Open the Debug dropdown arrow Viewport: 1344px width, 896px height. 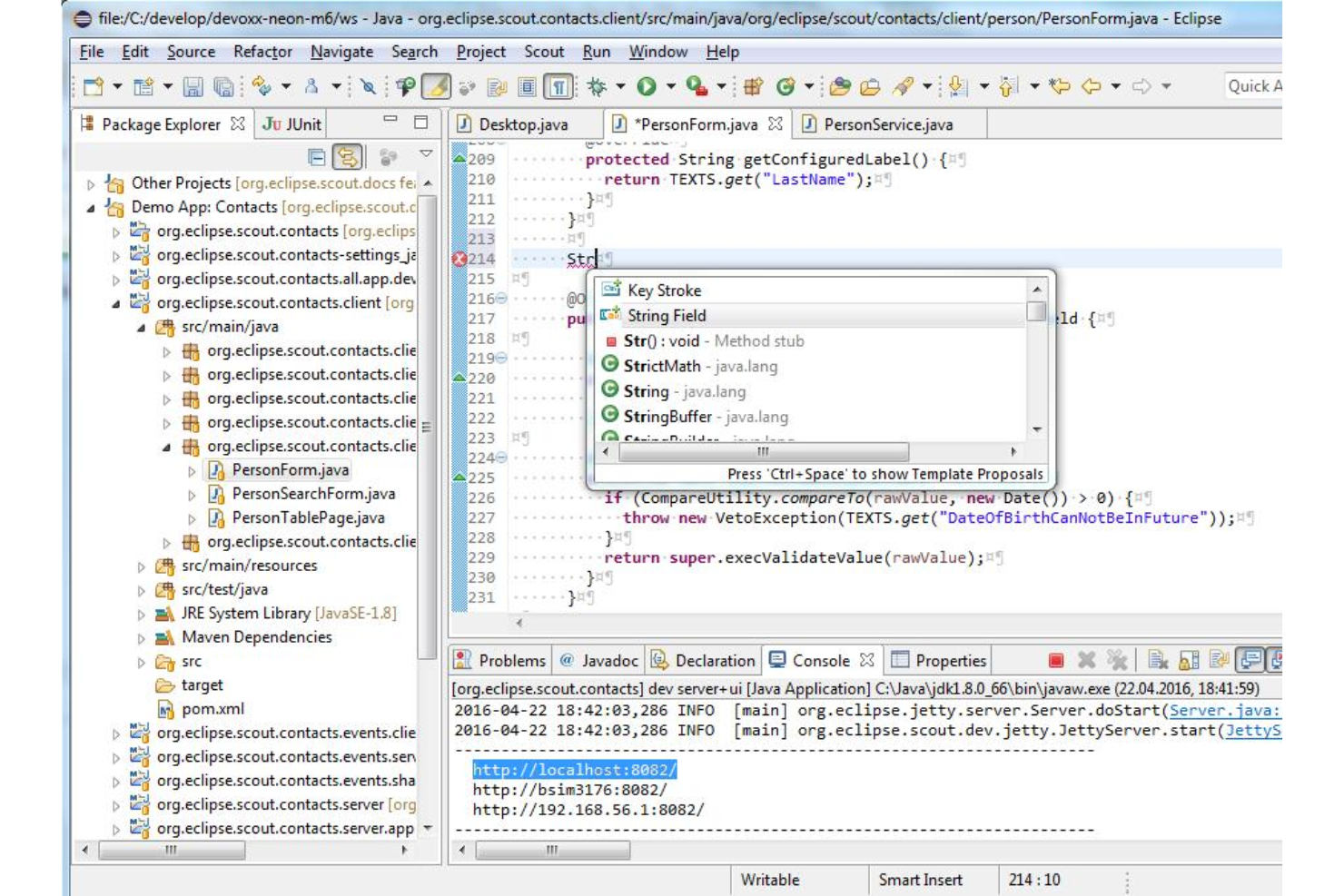[621, 87]
